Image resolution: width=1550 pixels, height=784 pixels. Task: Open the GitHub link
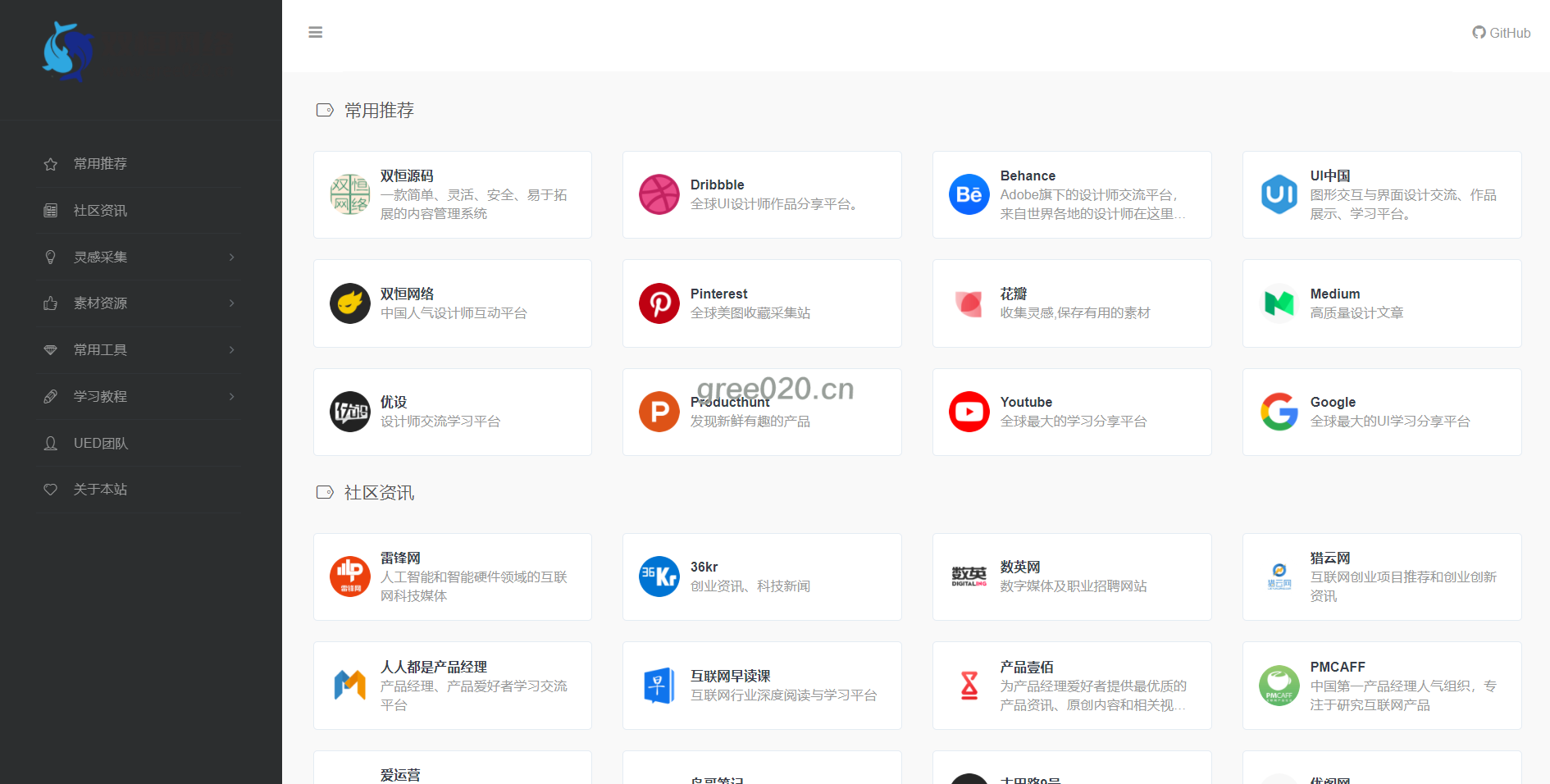(x=1501, y=33)
